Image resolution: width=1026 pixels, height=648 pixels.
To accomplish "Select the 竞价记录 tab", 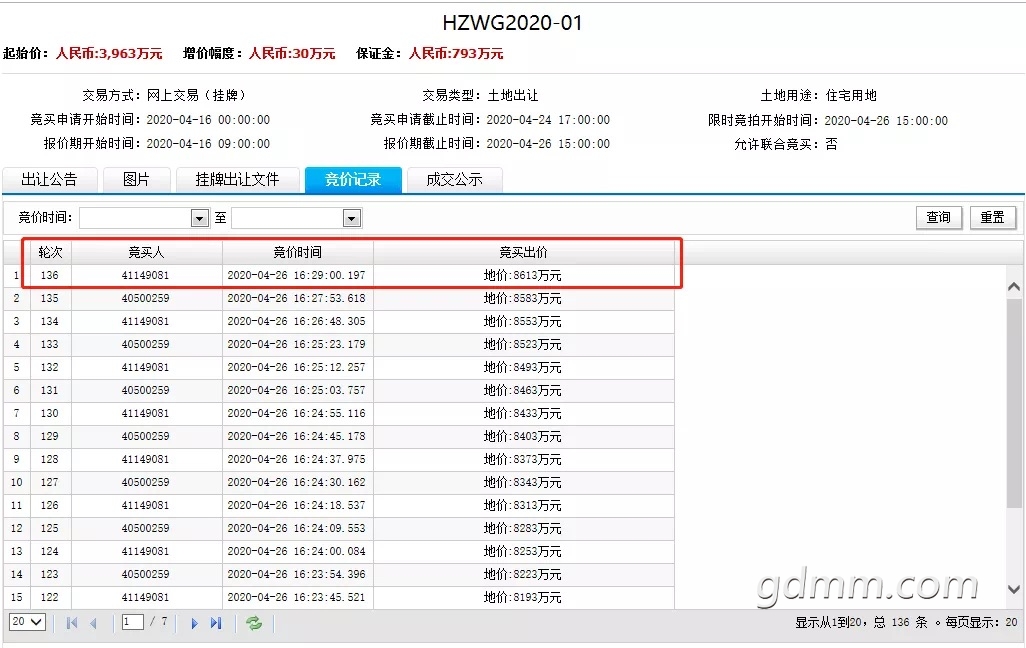I will tap(353, 179).
